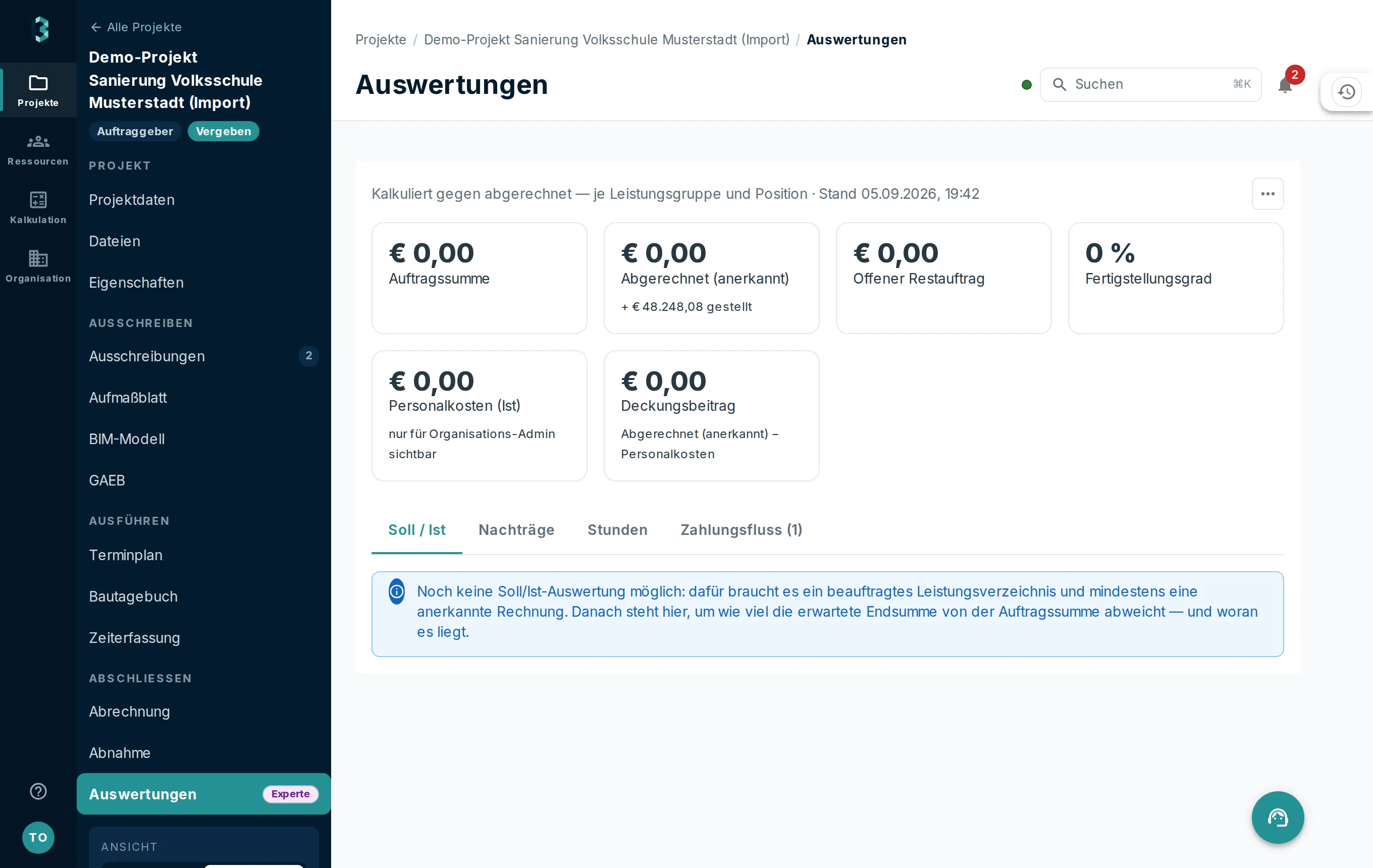The width and height of the screenshot is (1373, 868).
Task: Click the Vergeben status badge
Action: pyautogui.click(x=224, y=132)
